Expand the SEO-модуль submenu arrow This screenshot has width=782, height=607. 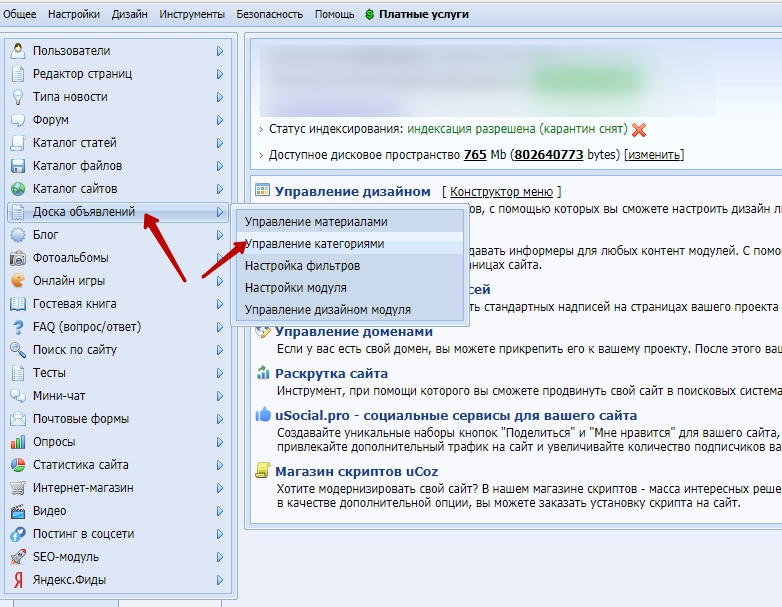point(219,557)
